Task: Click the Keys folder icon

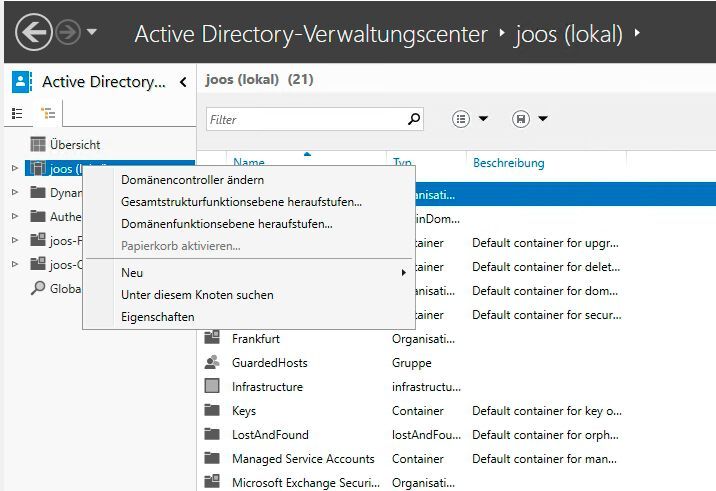Action: (212, 410)
